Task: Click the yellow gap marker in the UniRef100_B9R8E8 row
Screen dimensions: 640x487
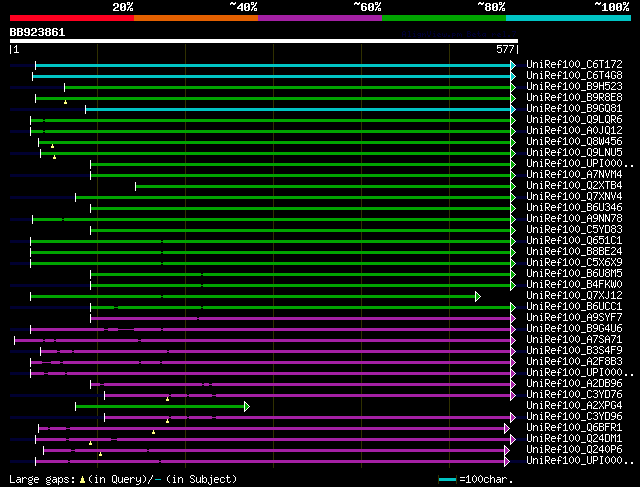Action: [x=66, y=102]
